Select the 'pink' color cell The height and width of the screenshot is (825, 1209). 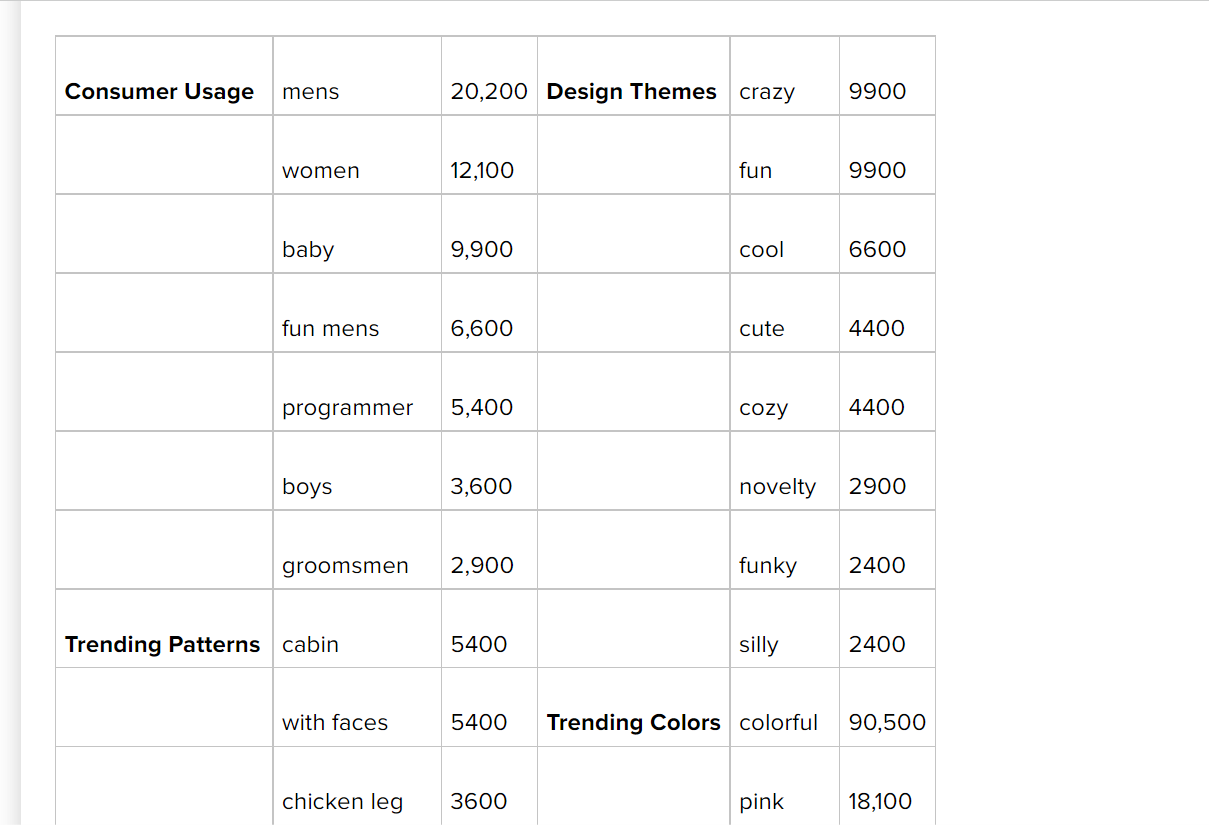784,786
